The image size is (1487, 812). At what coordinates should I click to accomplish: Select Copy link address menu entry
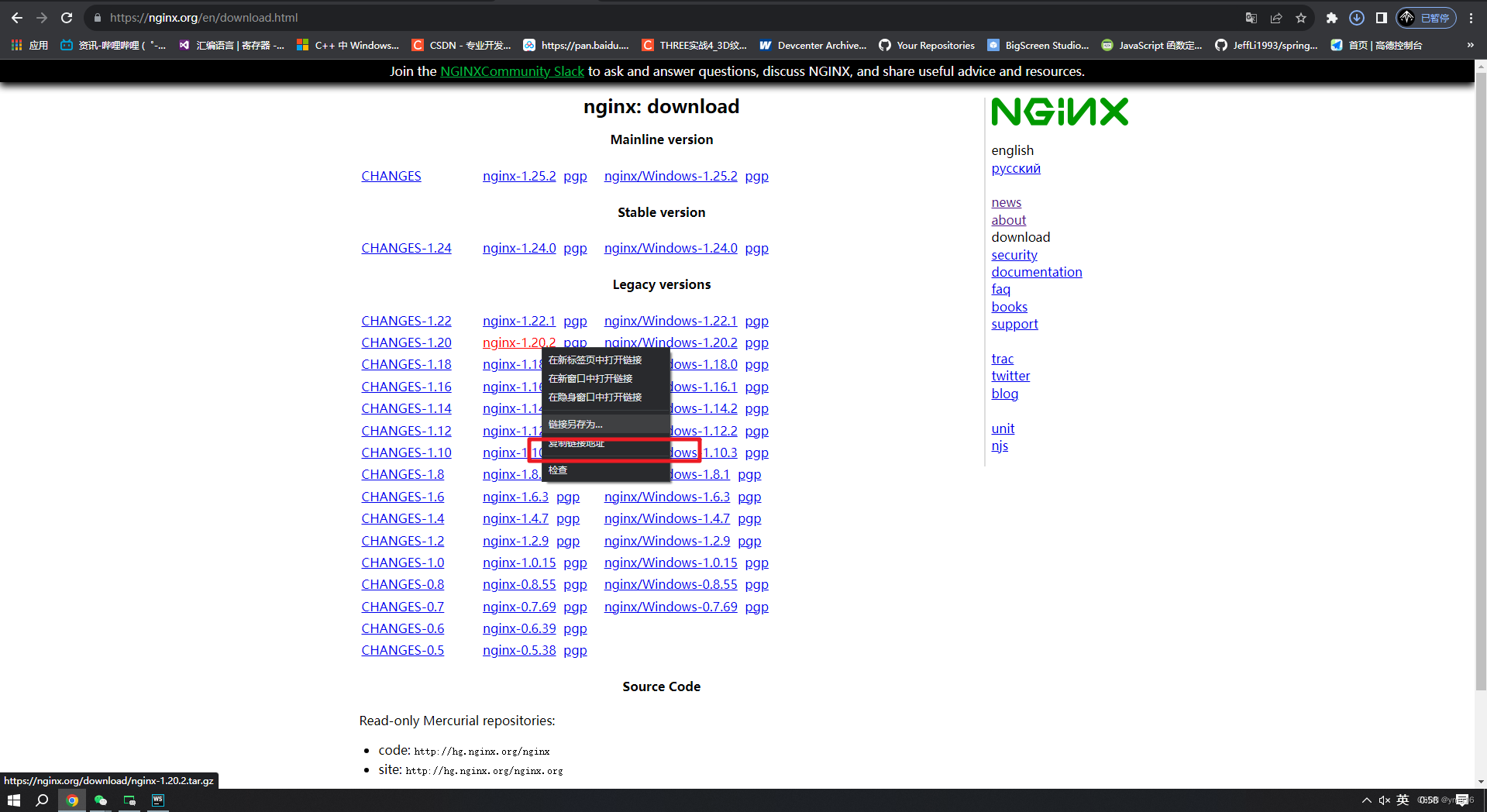click(x=605, y=443)
